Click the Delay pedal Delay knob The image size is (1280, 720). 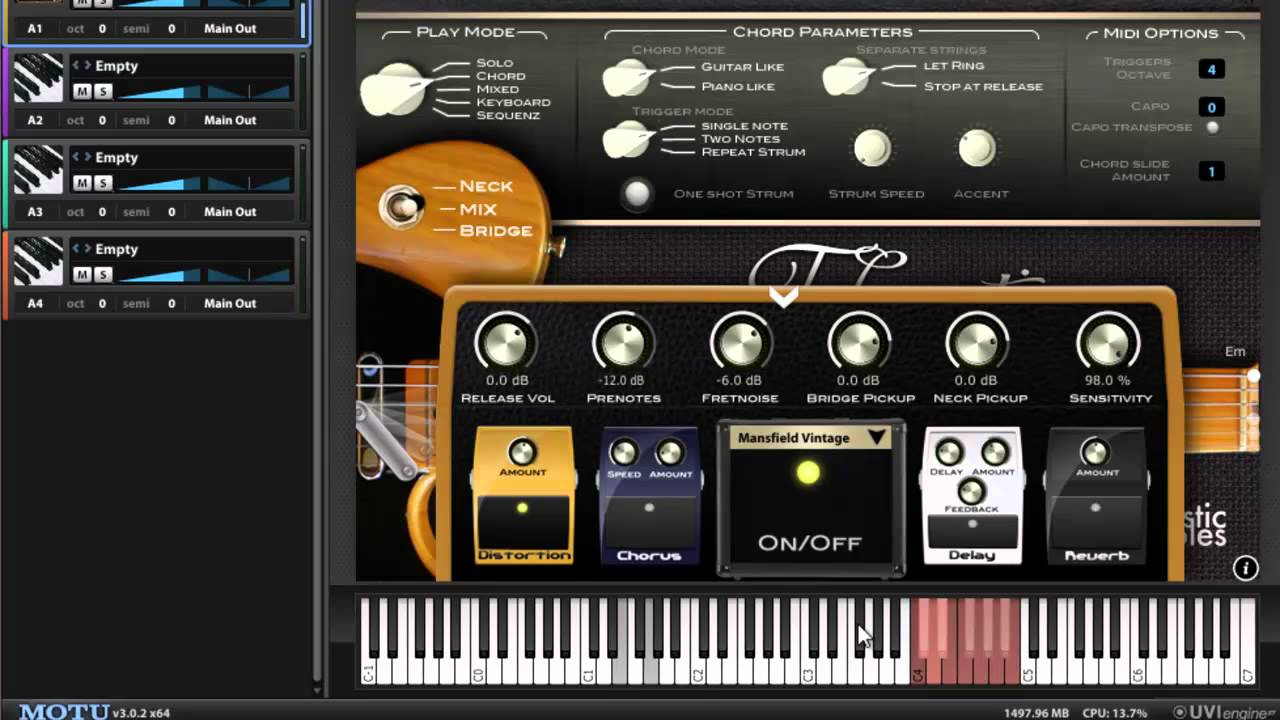[948, 452]
